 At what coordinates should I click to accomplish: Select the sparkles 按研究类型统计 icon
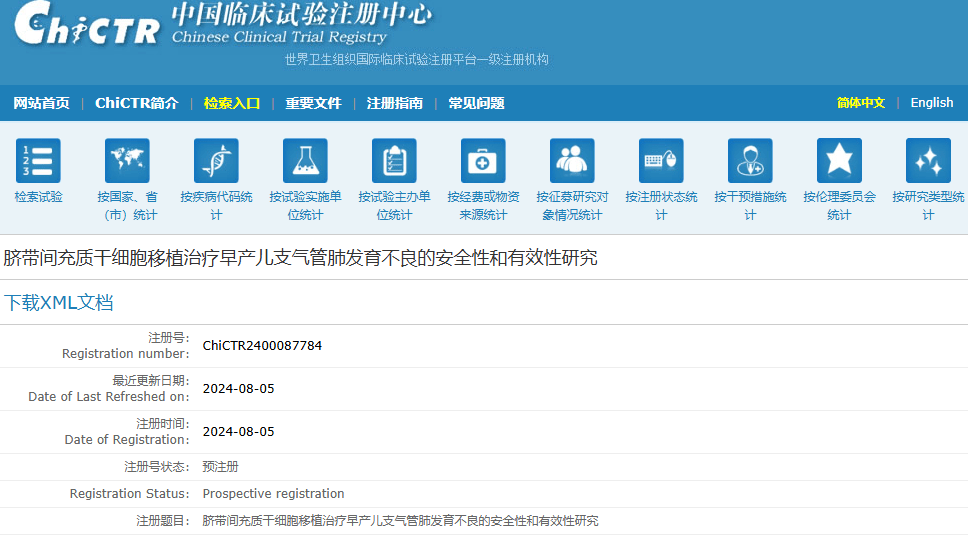928,161
